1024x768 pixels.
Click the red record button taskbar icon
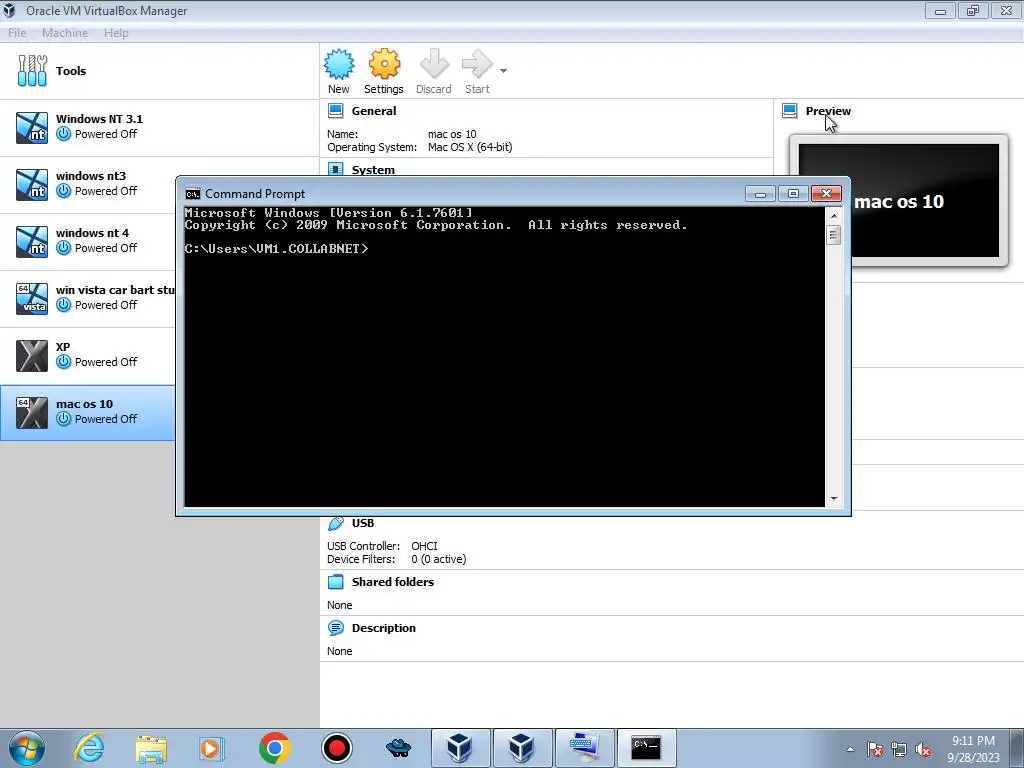click(x=336, y=748)
